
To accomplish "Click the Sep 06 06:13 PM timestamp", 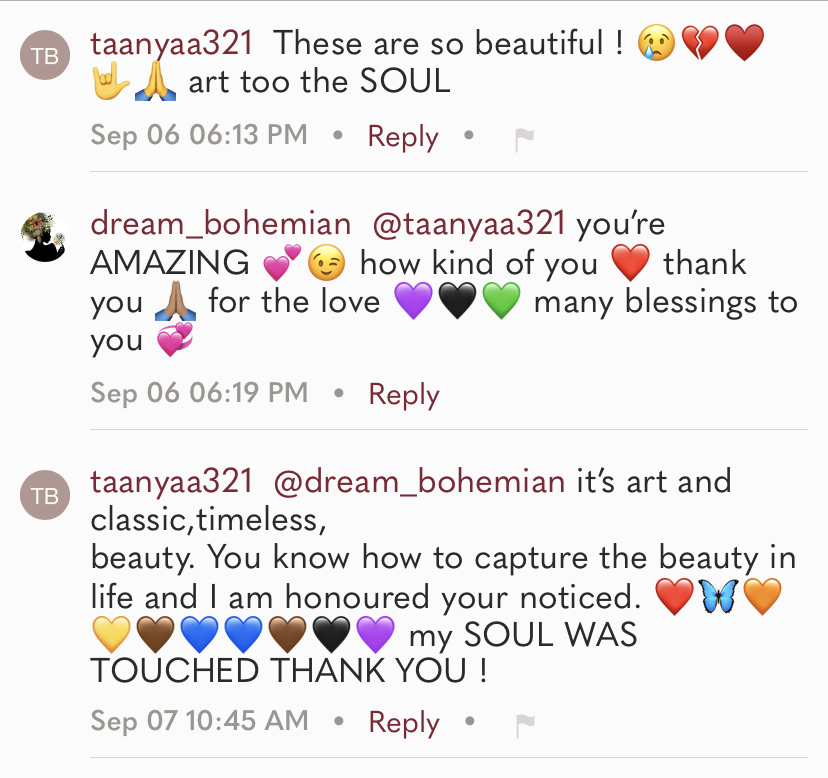I will pos(199,136).
